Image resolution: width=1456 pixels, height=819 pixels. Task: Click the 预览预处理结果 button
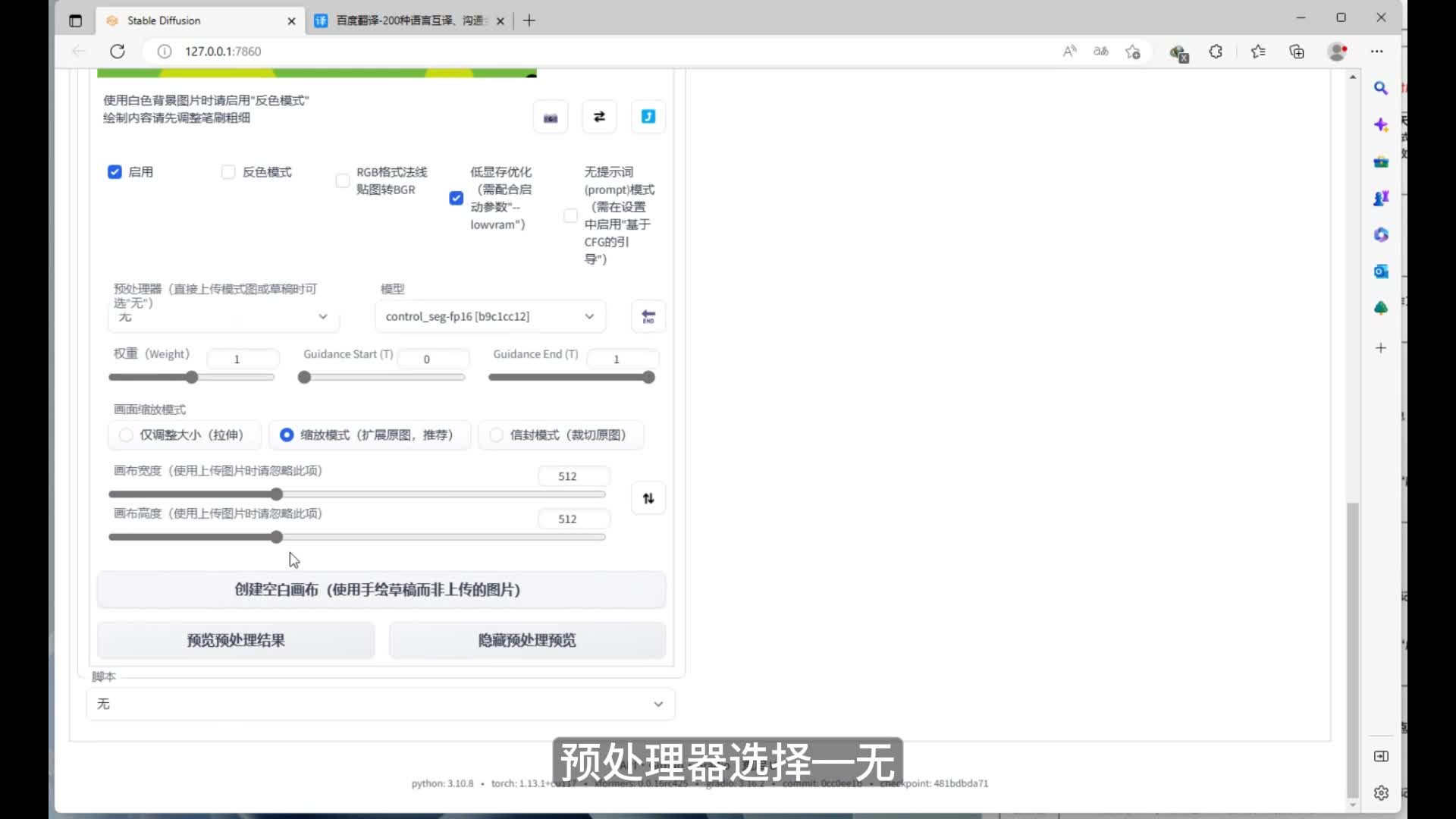point(236,641)
